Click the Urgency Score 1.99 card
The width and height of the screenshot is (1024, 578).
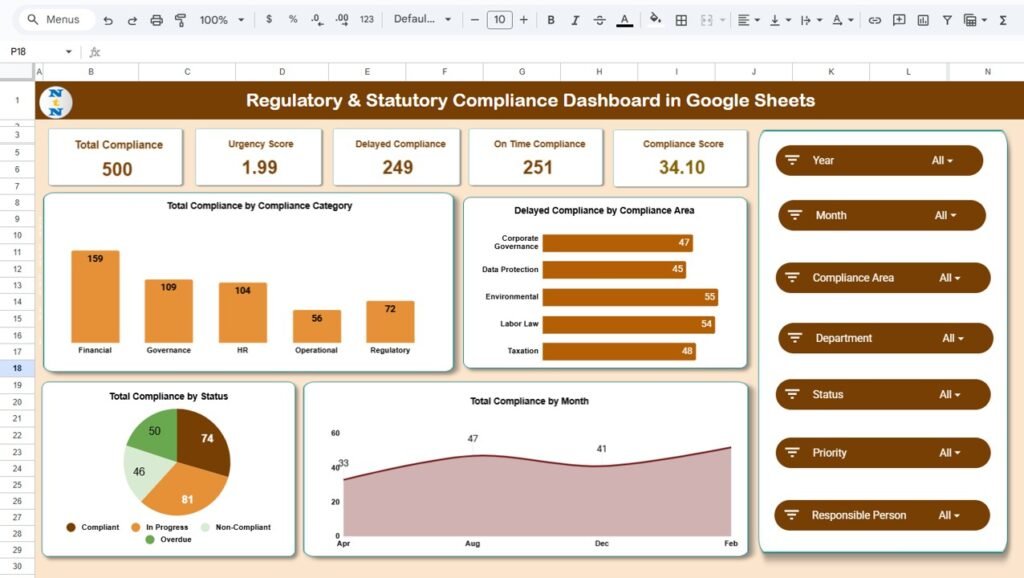tap(259, 157)
